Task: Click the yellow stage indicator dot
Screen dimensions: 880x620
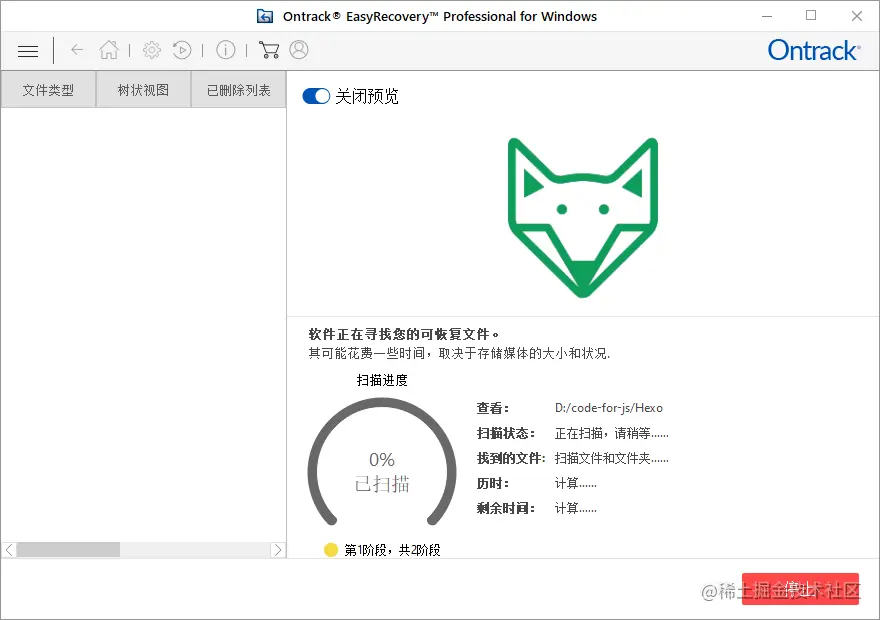Action: click(331, 550)
